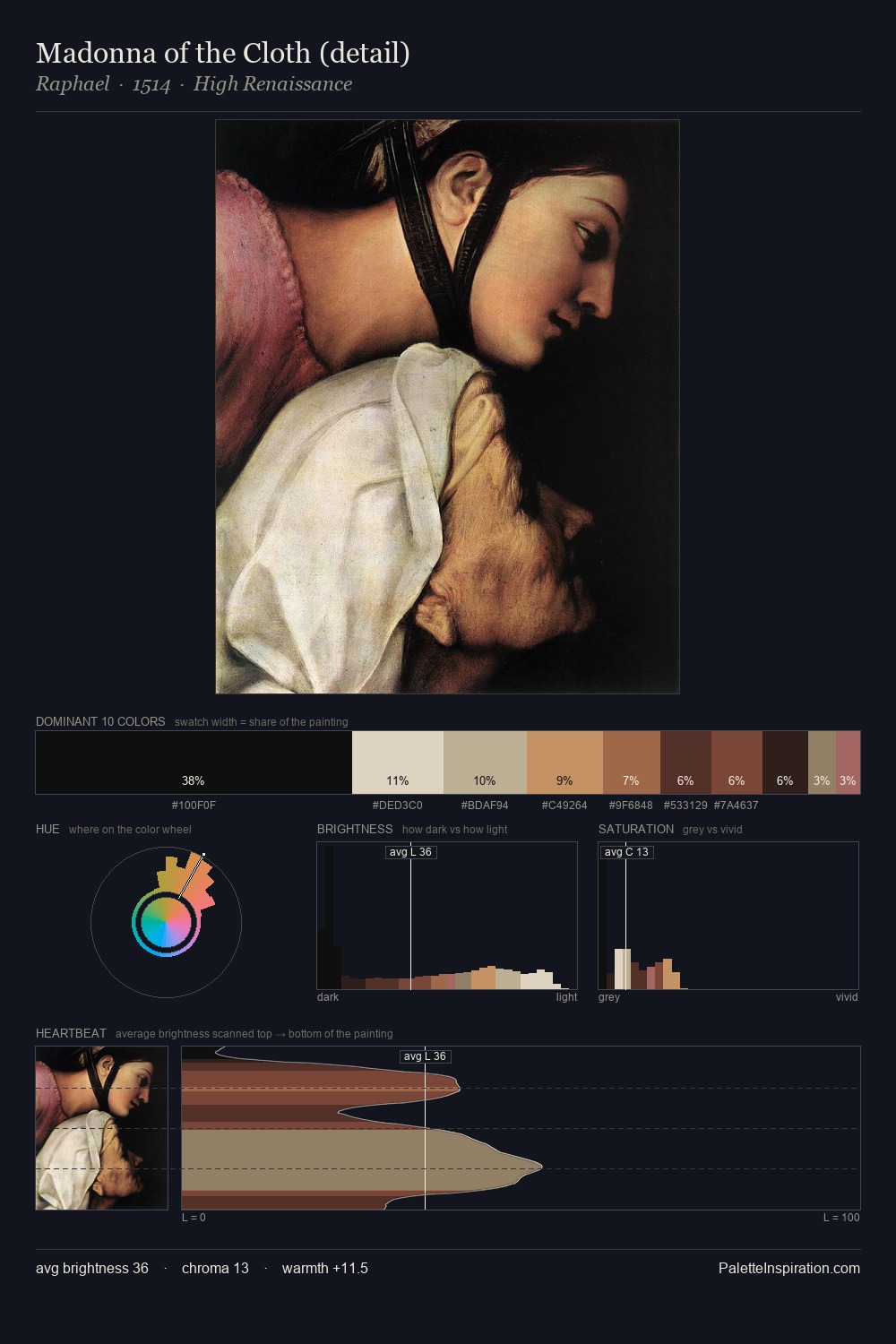Click the hex code '#9F6848' text
The image size is (896, 1344).
(631, 806)
